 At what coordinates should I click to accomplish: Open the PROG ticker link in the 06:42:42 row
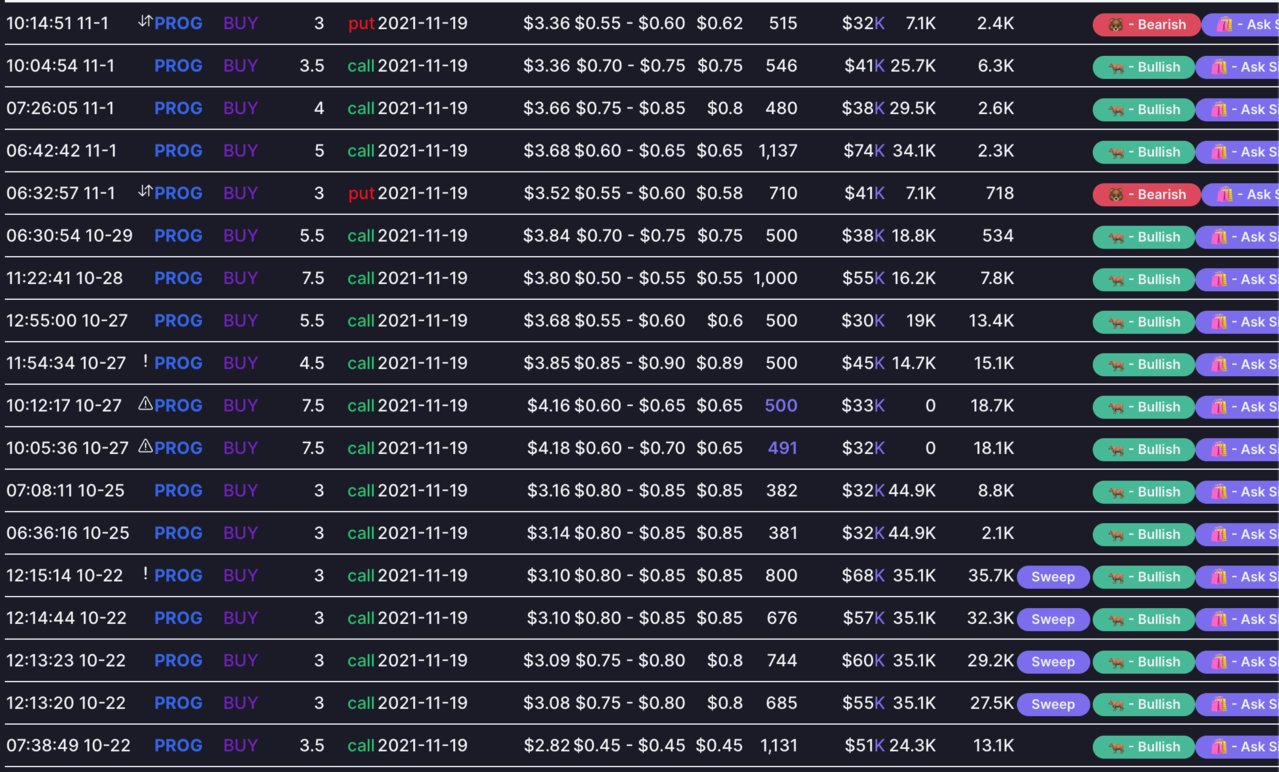(178, 151)
